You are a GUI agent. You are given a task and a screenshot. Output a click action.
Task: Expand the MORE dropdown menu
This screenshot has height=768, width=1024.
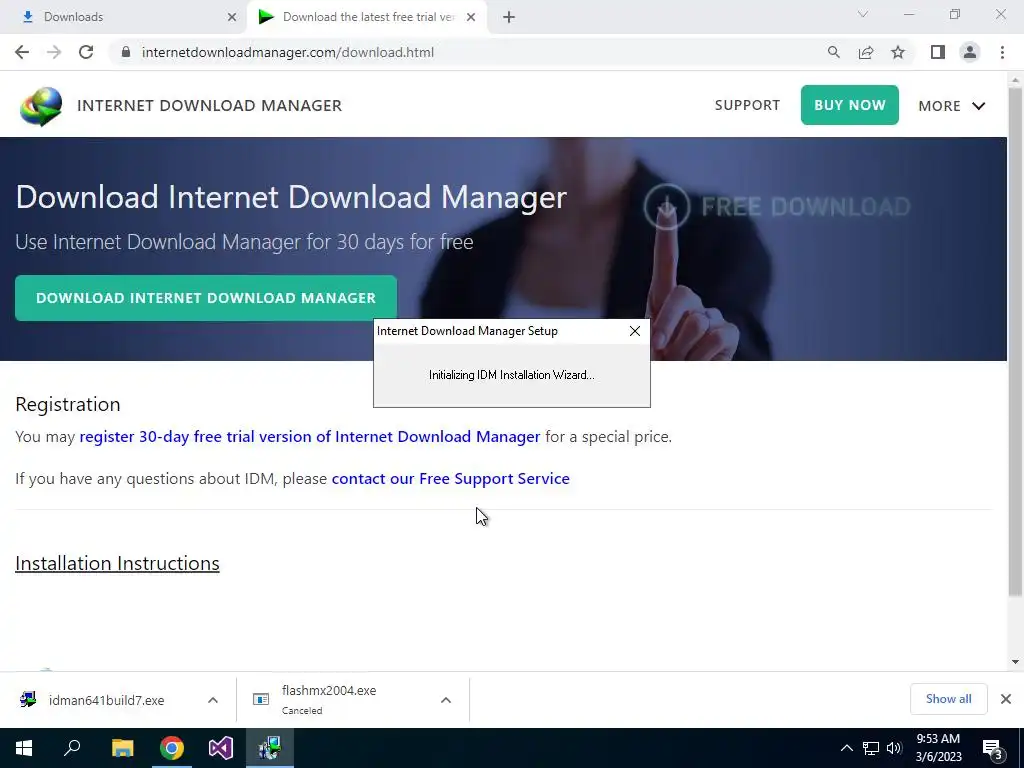click(952, 106)
